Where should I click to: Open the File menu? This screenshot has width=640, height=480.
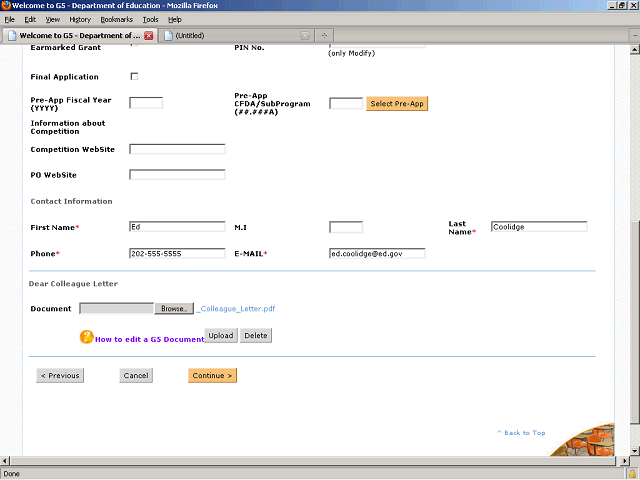9,19
